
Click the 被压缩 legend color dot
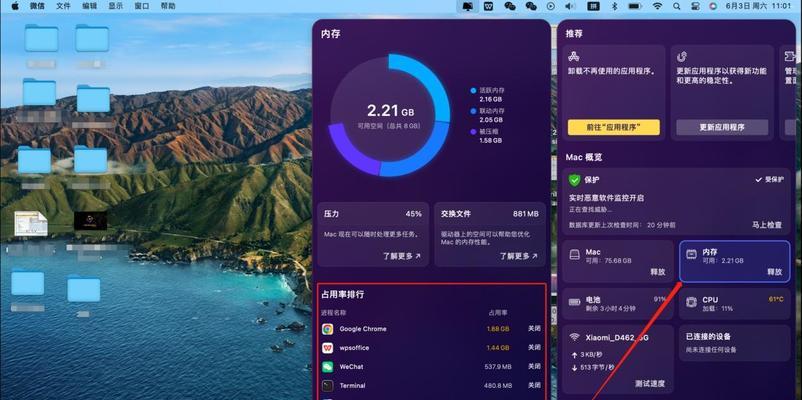pos(473,131)
